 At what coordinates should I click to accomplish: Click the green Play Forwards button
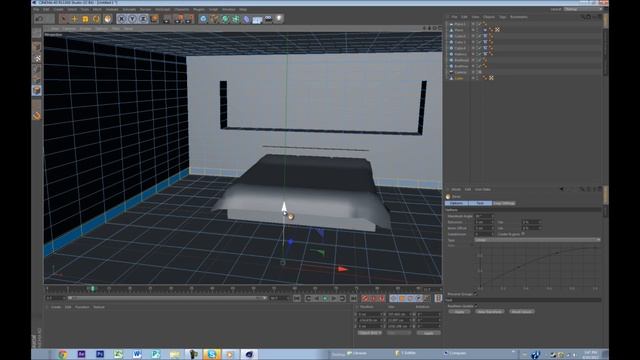(325, 298)
